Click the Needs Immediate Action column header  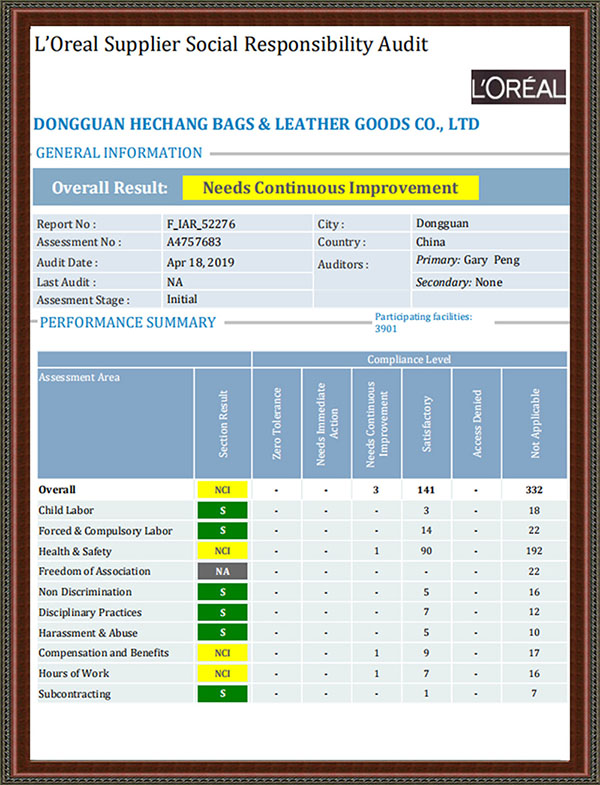pos(327,423)
